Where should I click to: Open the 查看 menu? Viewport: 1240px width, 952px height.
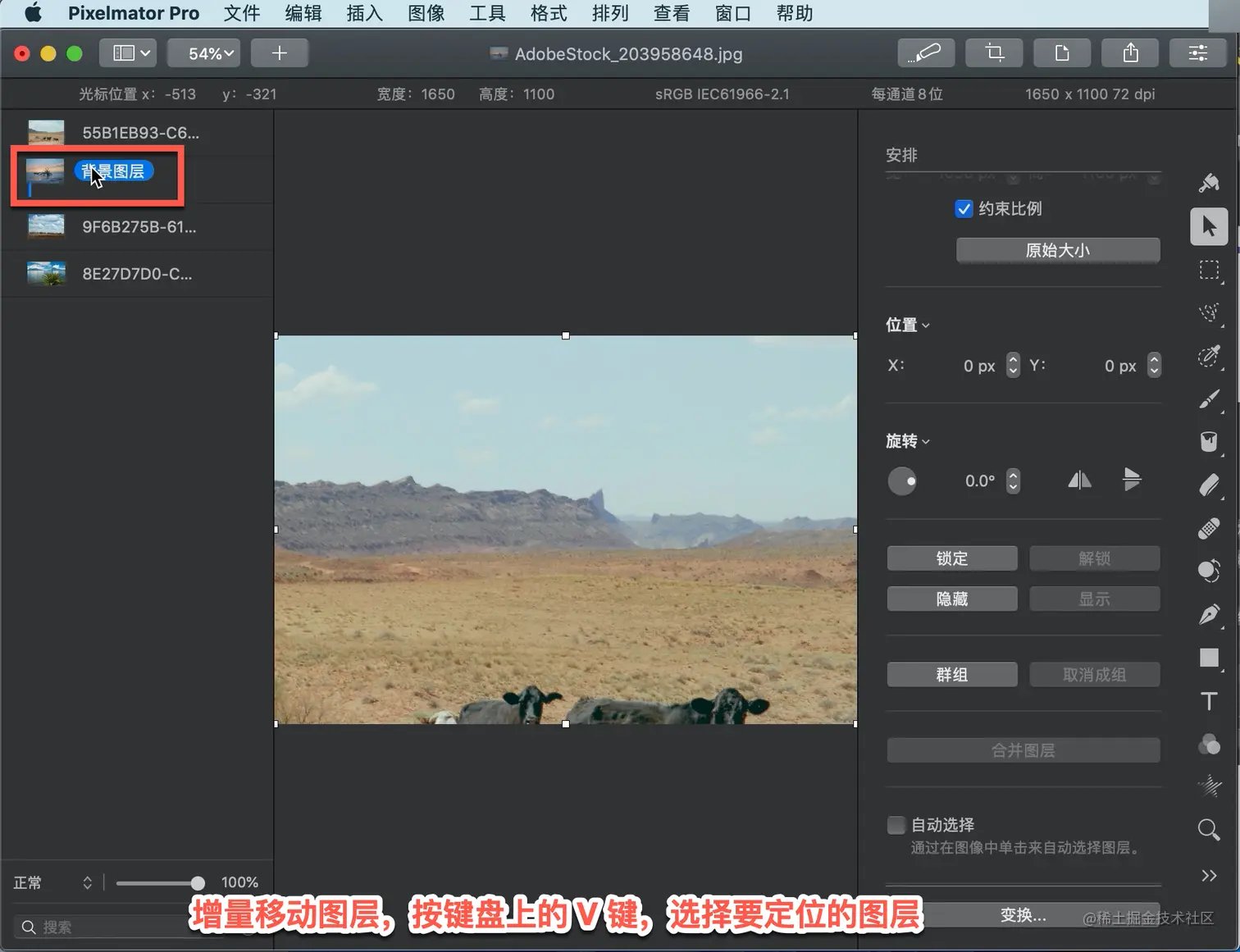pyautogui.click(x=672, y=13)
